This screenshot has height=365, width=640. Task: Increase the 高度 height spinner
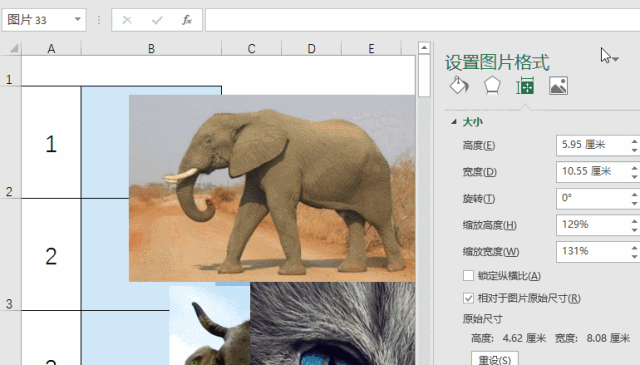point(634,141)
